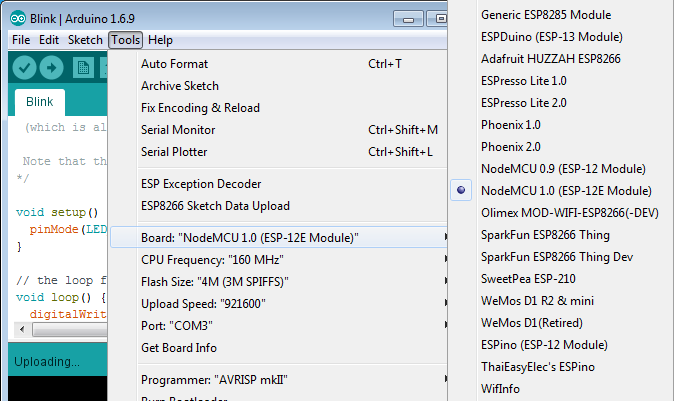This screenshot has width=674, height=401.
Task: Open the File menu
Action: pyautogui.click(x=21, y=40)
